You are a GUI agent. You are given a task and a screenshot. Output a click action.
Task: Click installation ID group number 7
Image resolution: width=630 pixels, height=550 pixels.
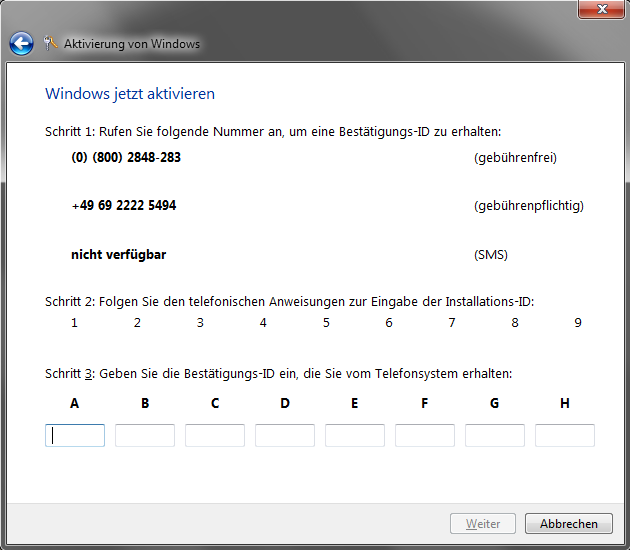[452, 323]
